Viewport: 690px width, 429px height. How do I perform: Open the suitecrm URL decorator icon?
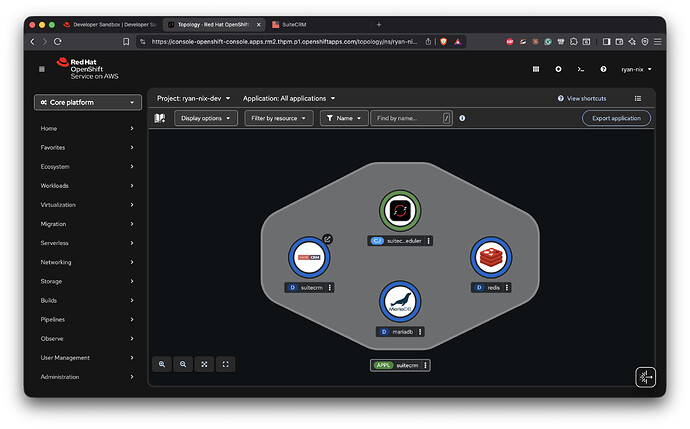pos(327,239)
